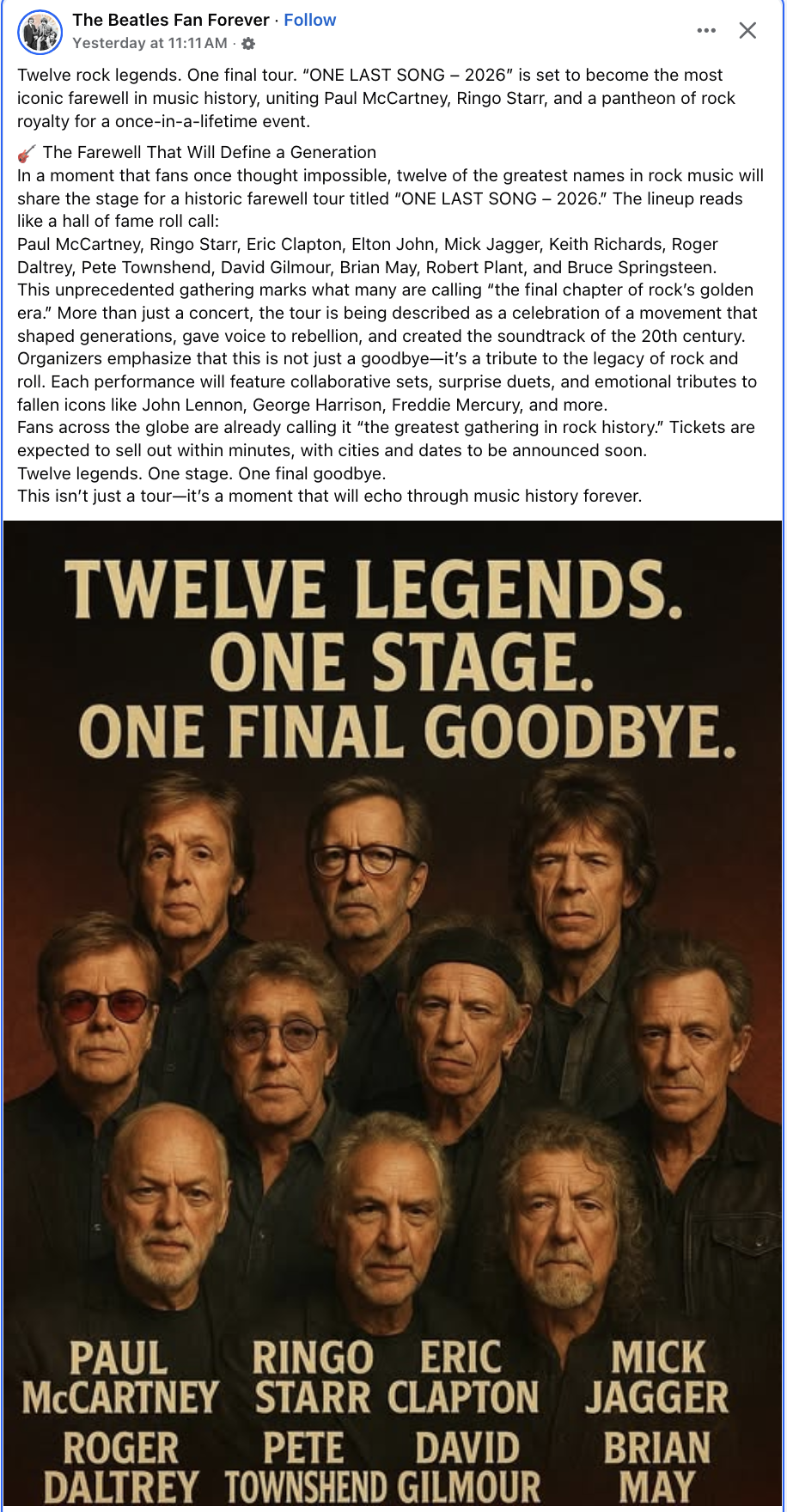Close the post with the X icon
This screenshot has width=787, height=1512.
pyautogui.click(x=747, y=31)
